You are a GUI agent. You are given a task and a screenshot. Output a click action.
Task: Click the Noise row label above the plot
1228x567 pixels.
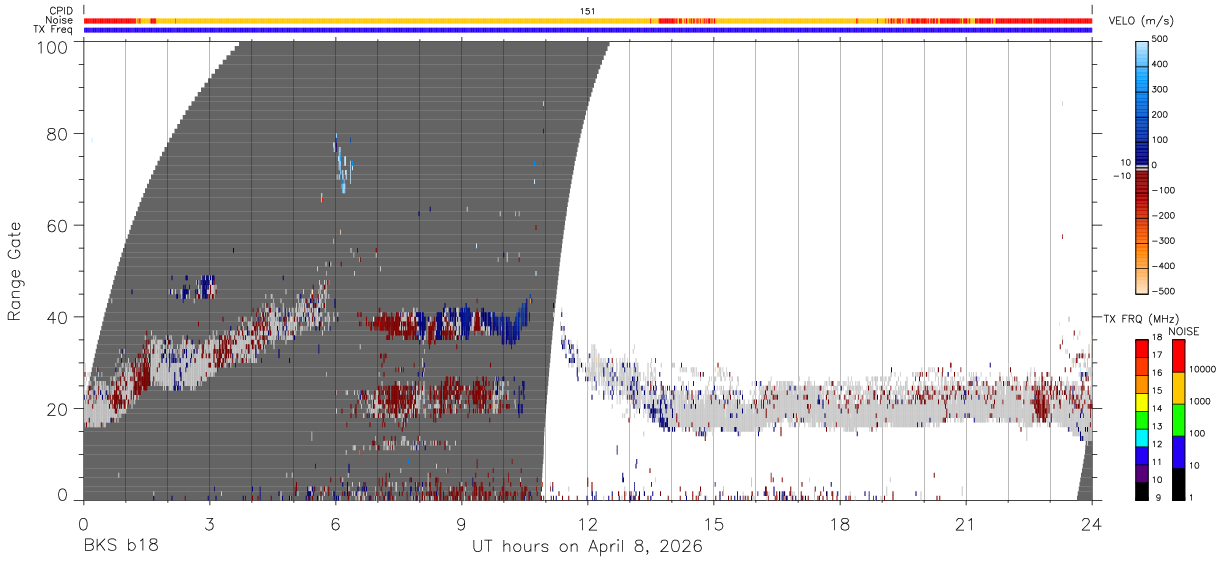pyautogui.click(x=59, y=20)
